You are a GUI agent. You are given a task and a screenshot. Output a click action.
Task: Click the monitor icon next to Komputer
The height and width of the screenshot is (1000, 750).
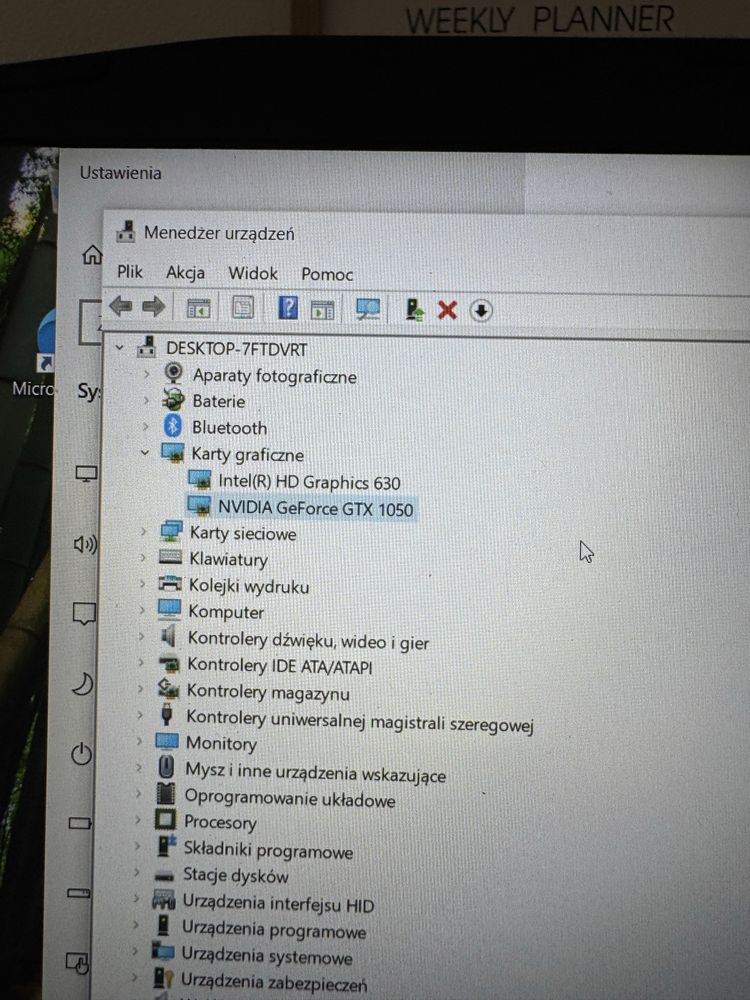tap(169, 609)
